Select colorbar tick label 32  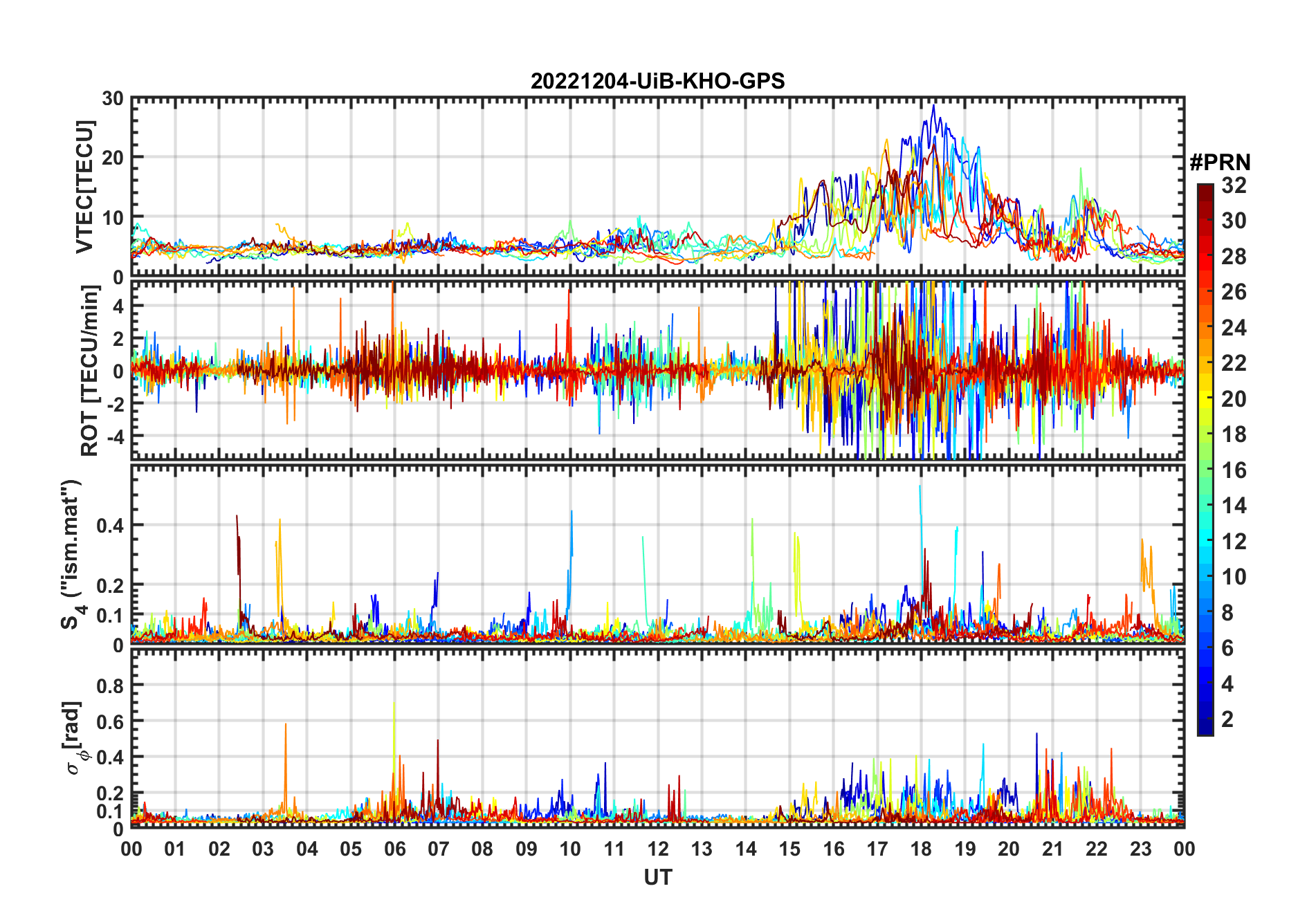point(1234,185)
